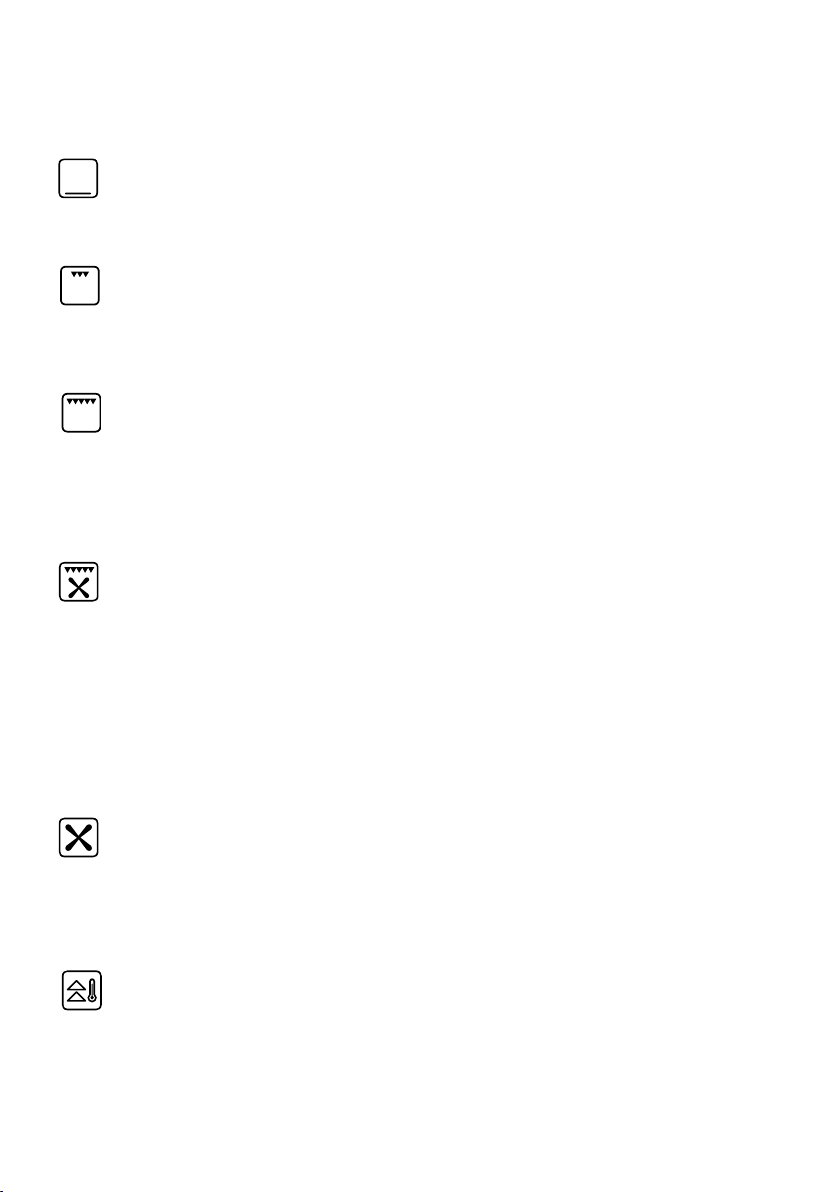Choose the full-width grill symbol without fan
The width and height of the screenshot is (840, 1192).
[81, 413]
